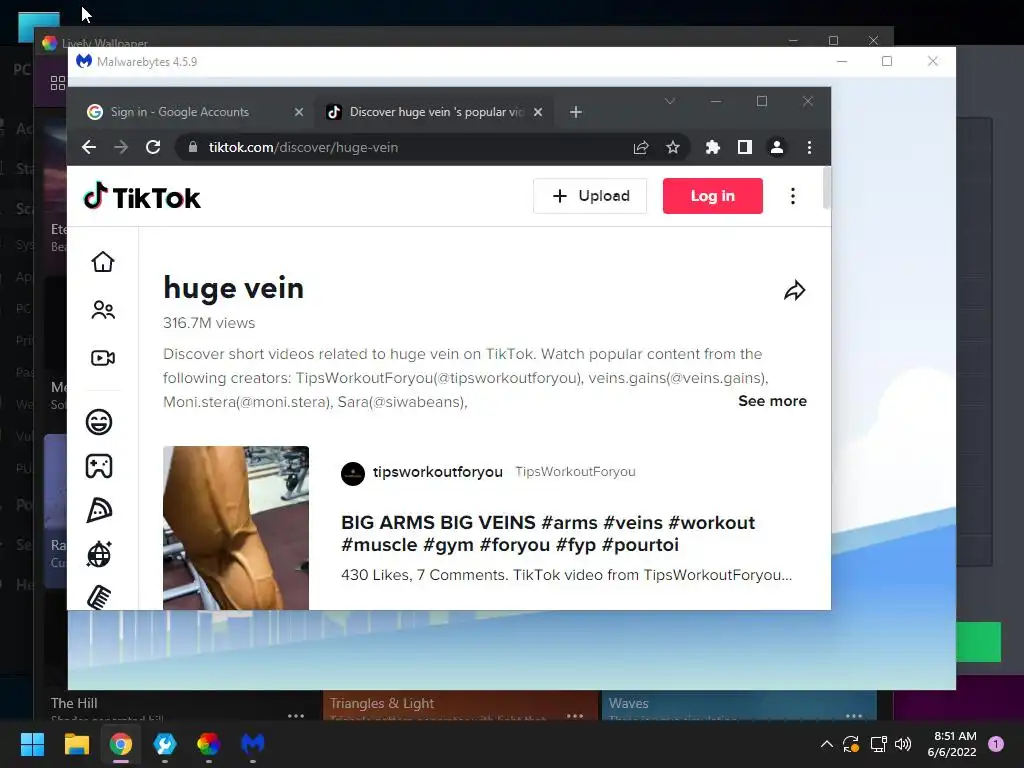Click the Log in button
1024x768 pixels.
point(712,196)
